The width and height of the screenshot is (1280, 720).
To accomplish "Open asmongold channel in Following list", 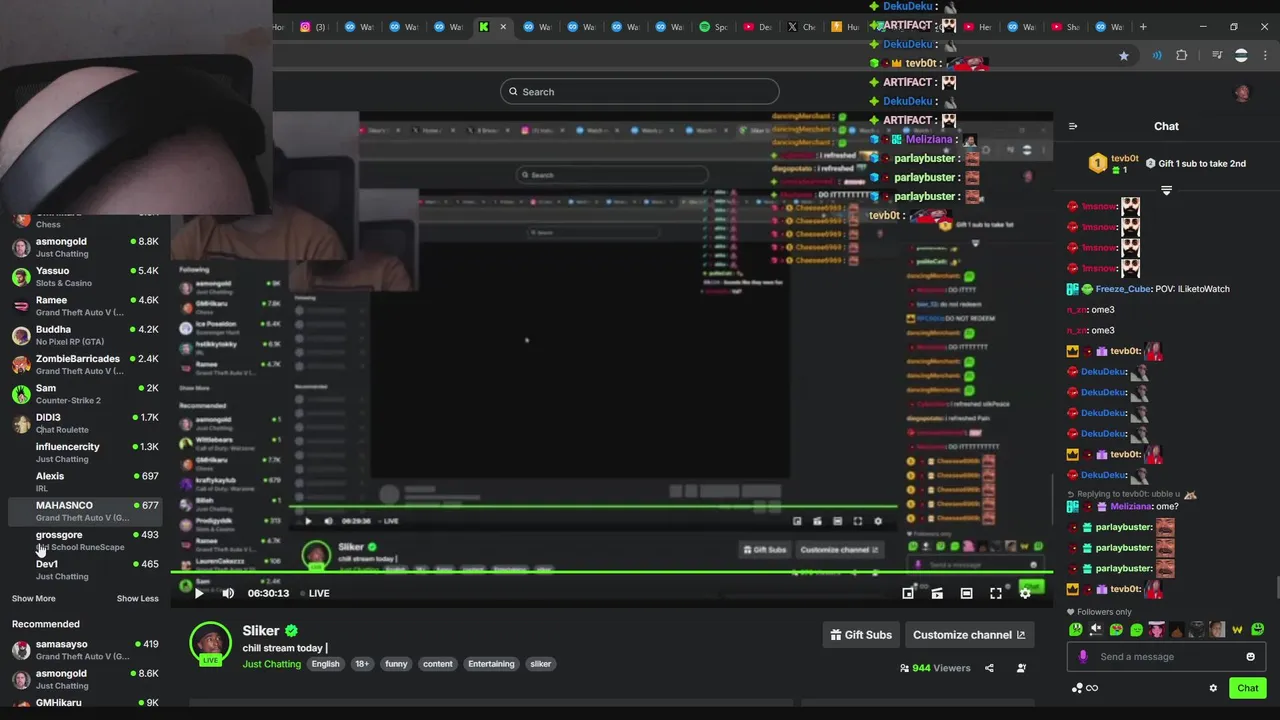I will coord(84,247).
